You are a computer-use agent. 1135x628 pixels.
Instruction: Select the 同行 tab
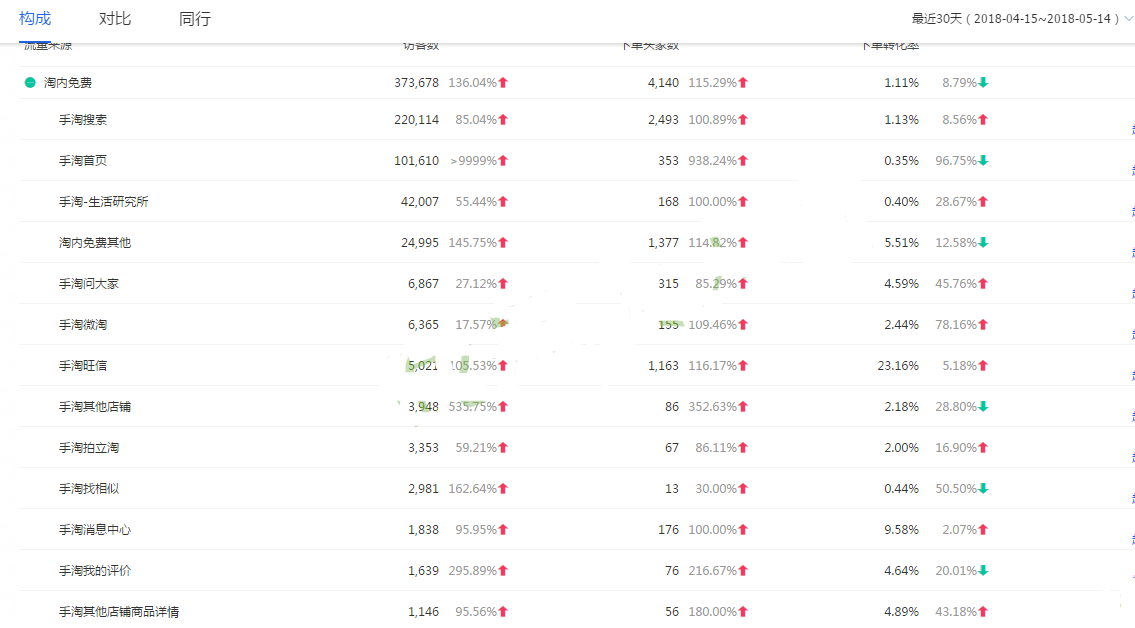195,19
